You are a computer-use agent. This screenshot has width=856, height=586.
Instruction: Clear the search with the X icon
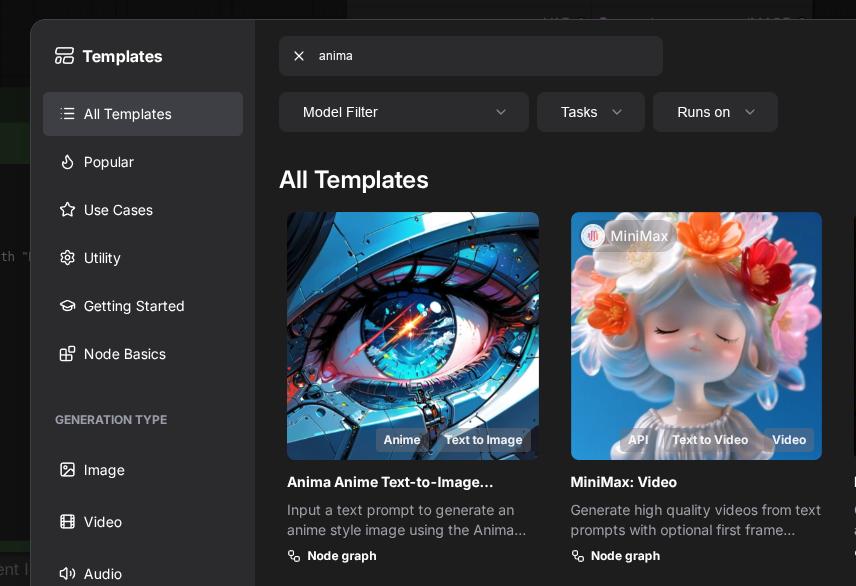coord(299,56)
